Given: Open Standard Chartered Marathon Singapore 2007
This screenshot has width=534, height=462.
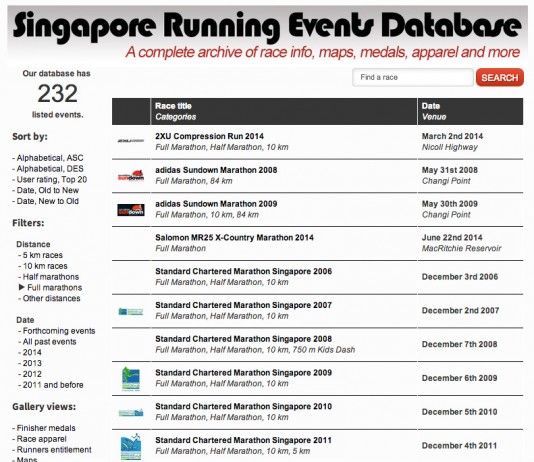Looking at the screenshot, I should click(244, 305).
